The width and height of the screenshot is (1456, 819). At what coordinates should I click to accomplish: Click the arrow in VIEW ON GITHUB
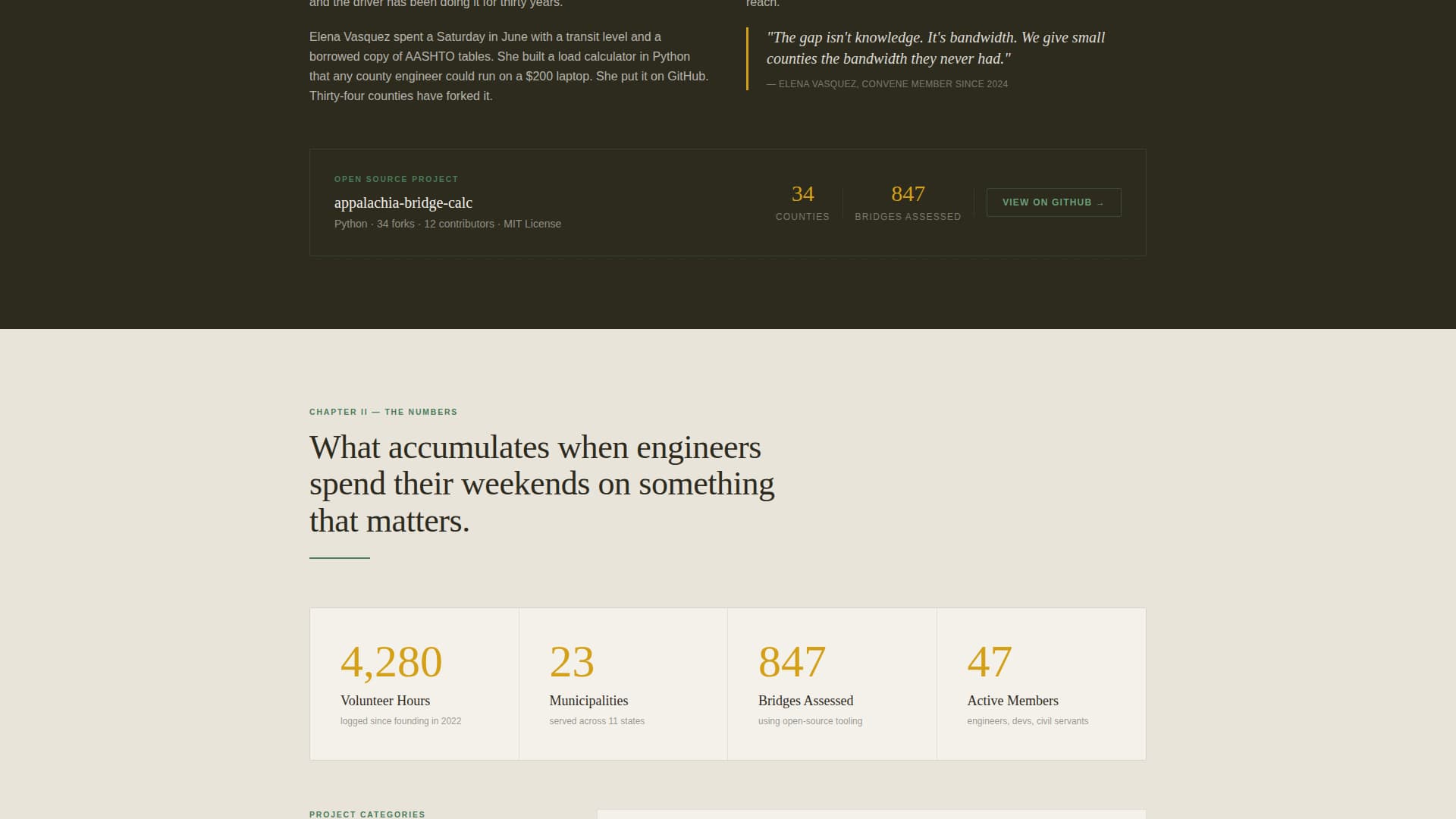1100,202
